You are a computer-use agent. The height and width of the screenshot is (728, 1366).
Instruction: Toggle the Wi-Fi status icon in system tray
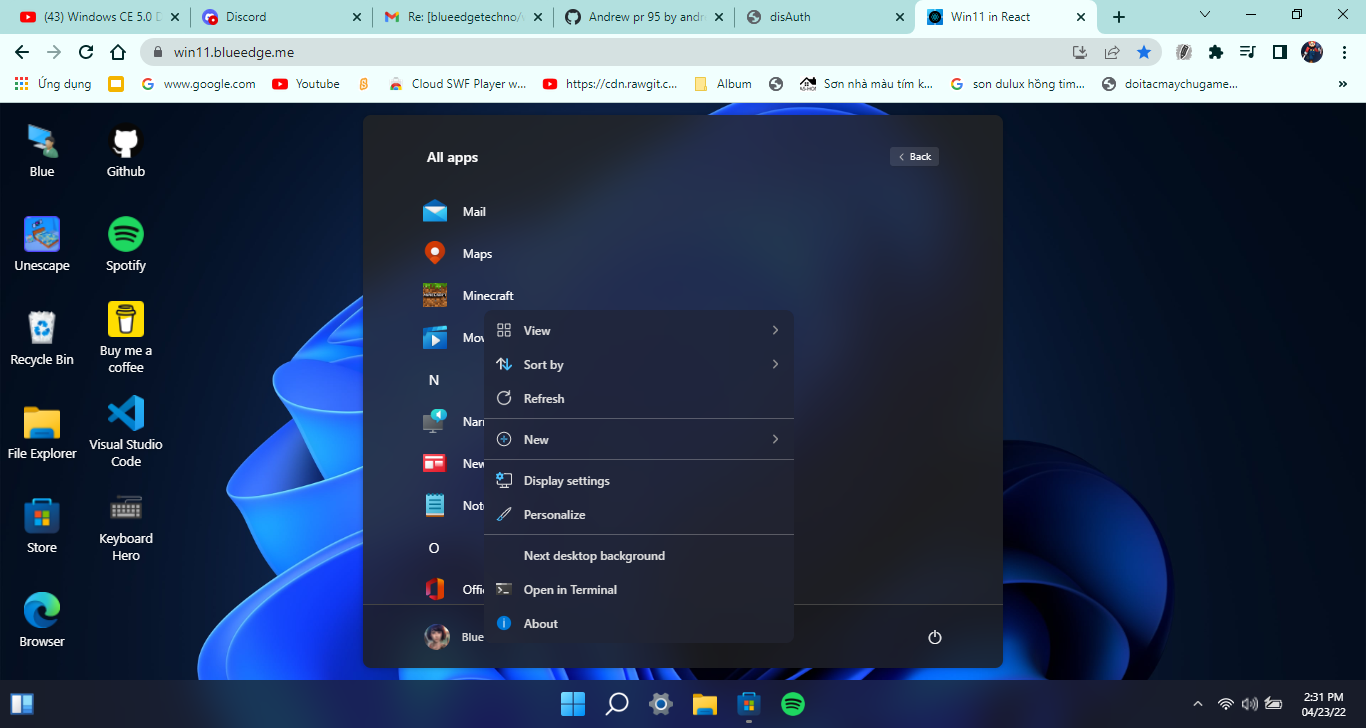coord(1224,704)
